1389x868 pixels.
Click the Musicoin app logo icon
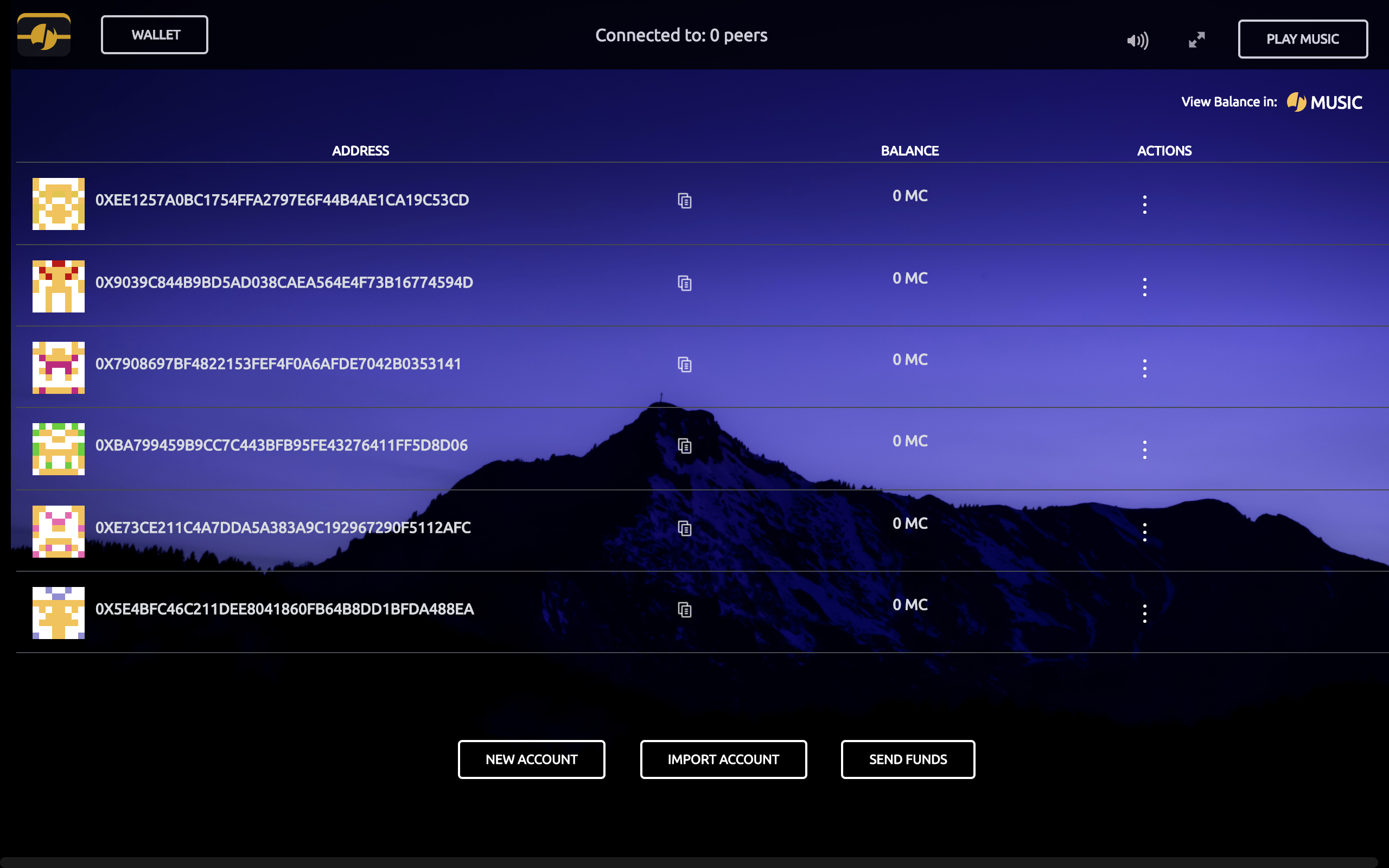[43, 34]
